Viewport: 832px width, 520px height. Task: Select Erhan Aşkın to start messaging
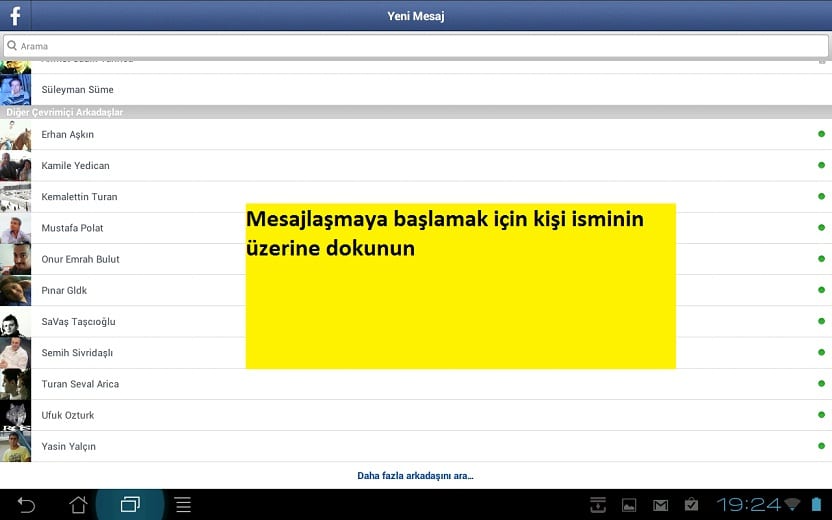[x=416, y=134]
